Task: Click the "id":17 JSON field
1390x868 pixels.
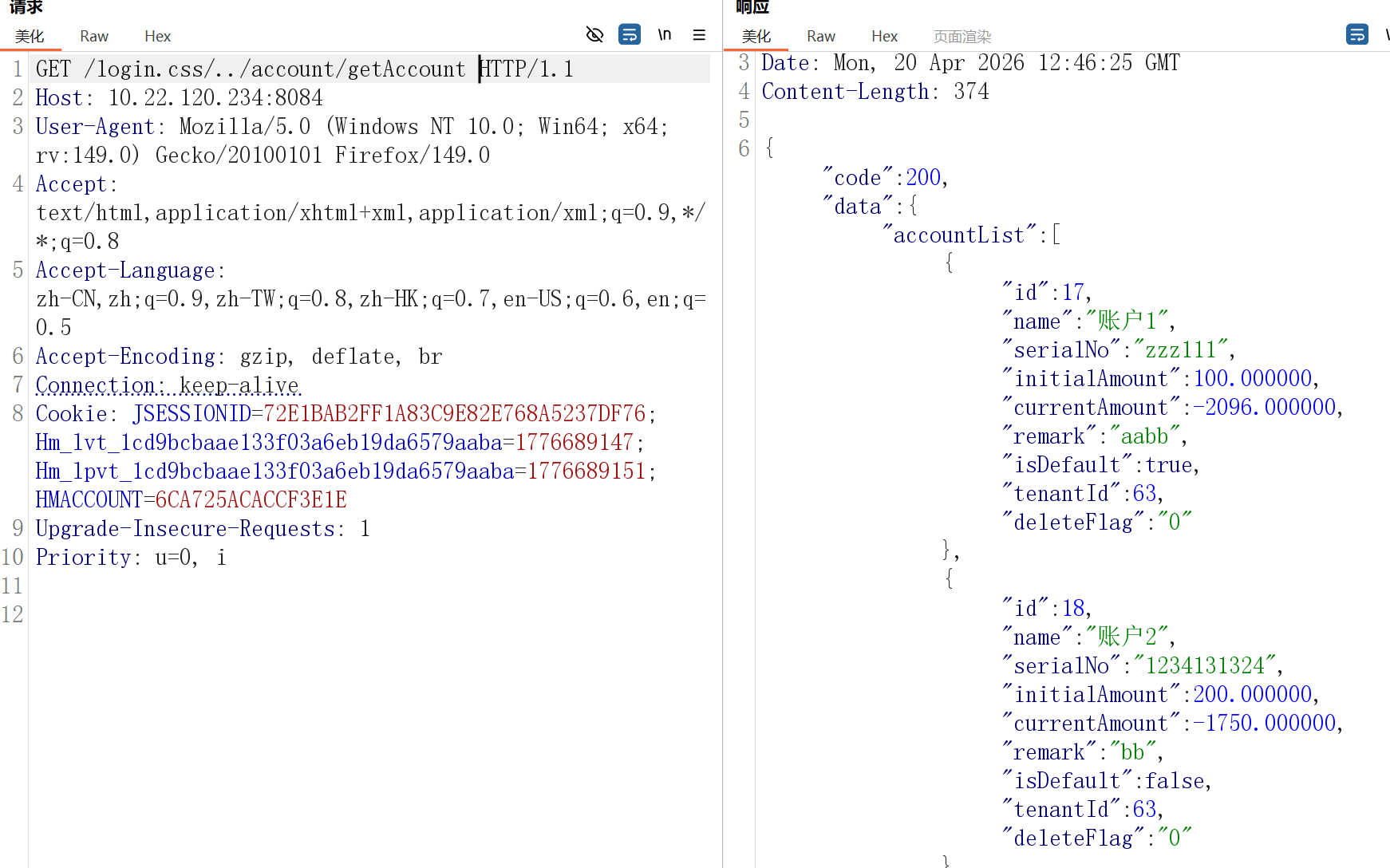Action: 1043,293
